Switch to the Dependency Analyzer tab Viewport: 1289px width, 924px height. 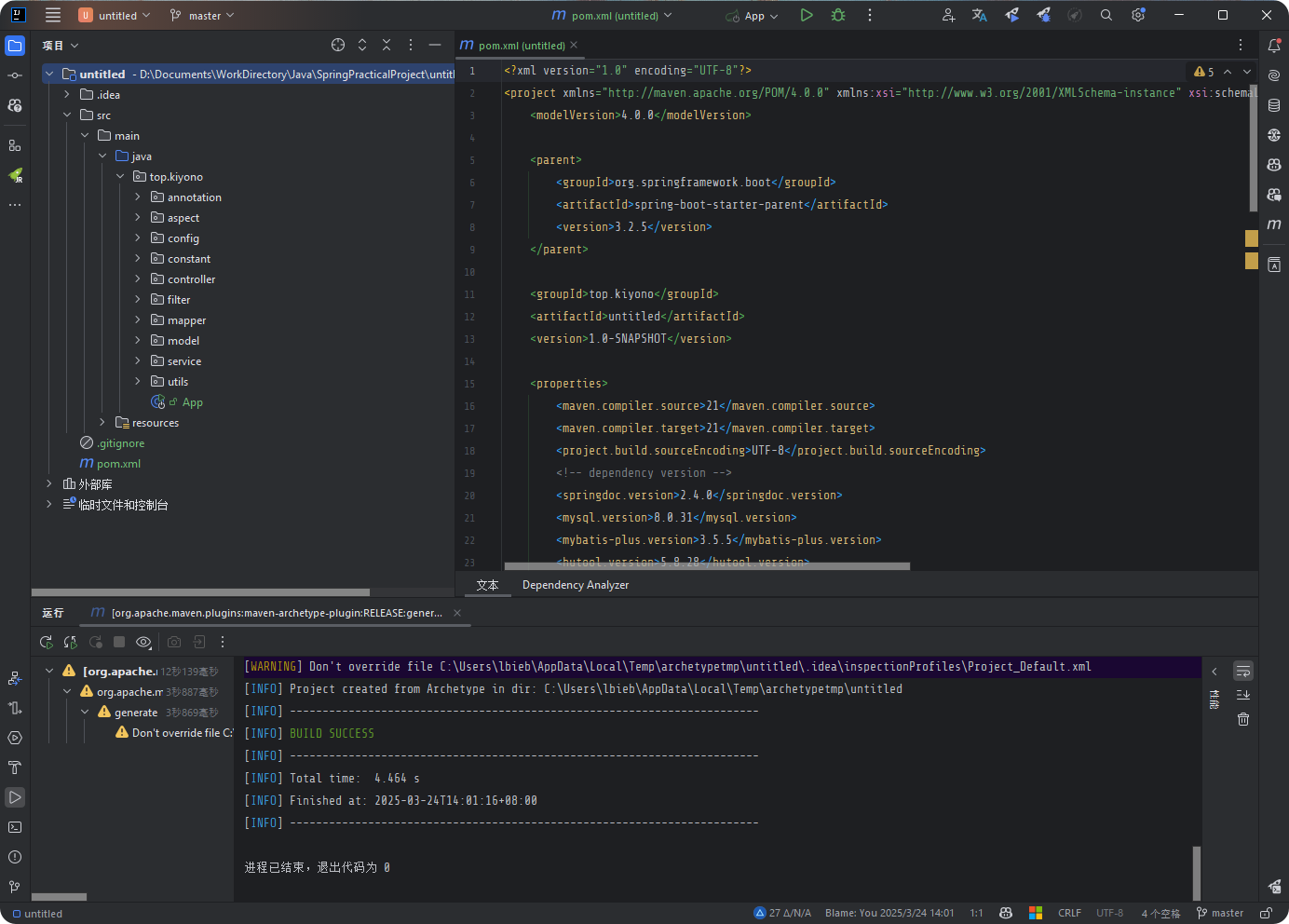click(x=576, y=585)
